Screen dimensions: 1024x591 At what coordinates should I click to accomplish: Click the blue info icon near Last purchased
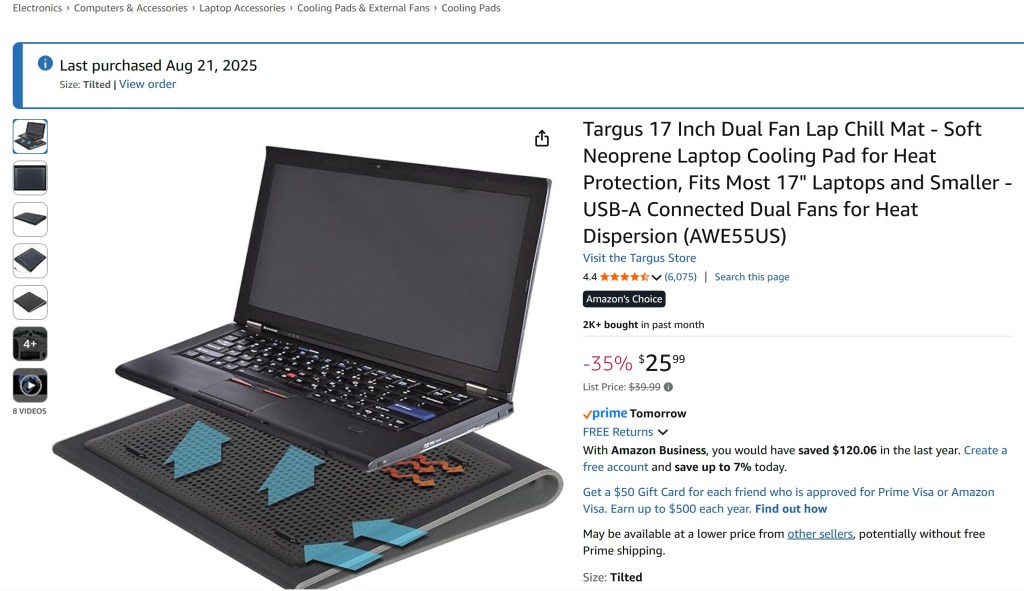[x=45, y=63]
